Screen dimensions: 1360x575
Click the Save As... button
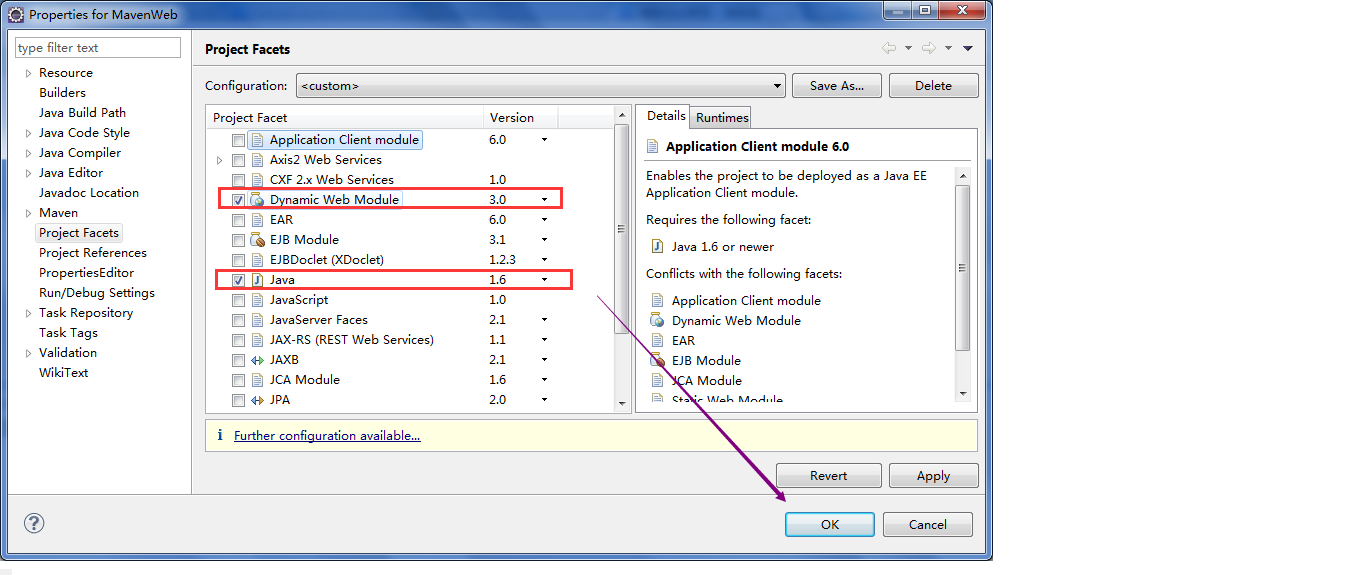(x=837, y=86)
